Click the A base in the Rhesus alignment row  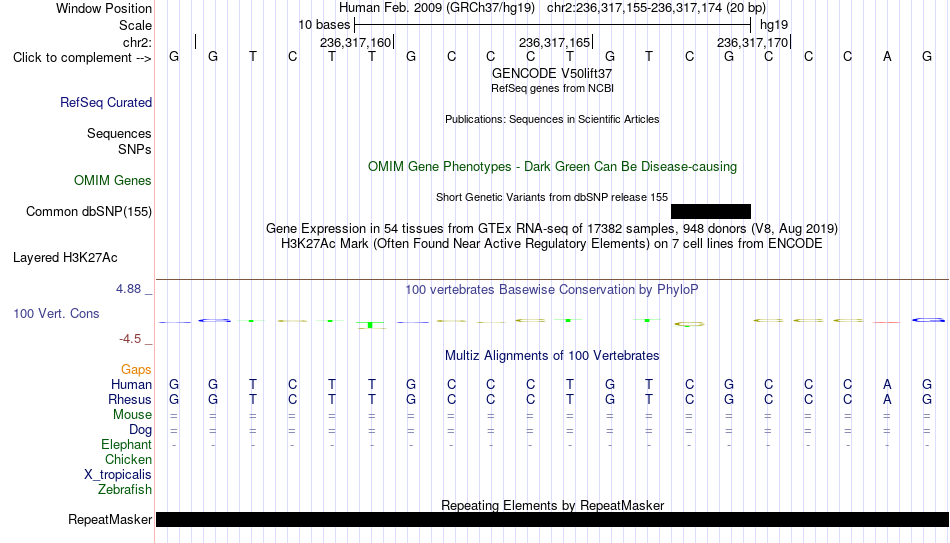[887, 400]
